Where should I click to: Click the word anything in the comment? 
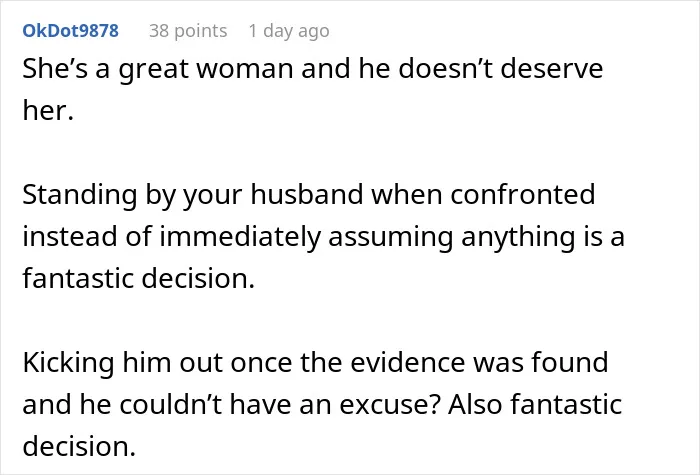point(518,237)
